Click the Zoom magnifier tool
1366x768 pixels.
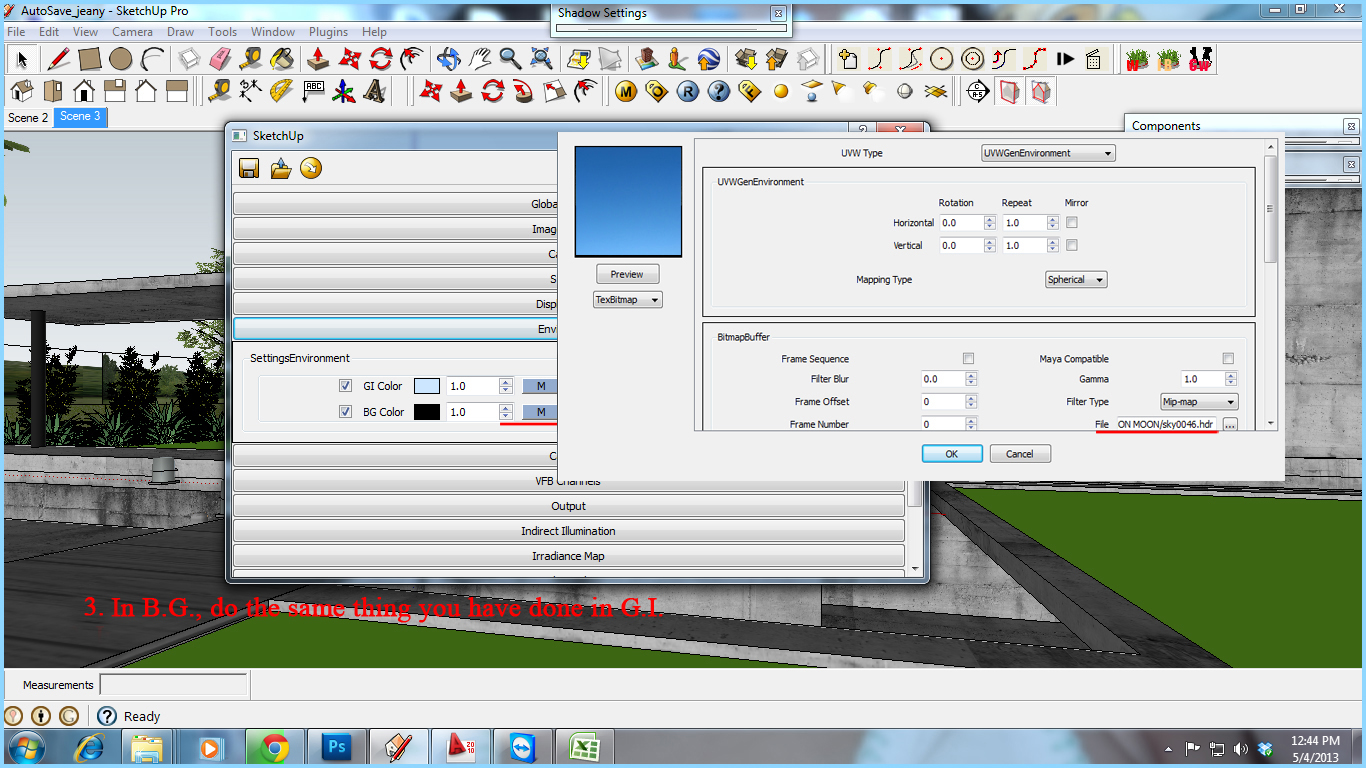tap(510, 59)
